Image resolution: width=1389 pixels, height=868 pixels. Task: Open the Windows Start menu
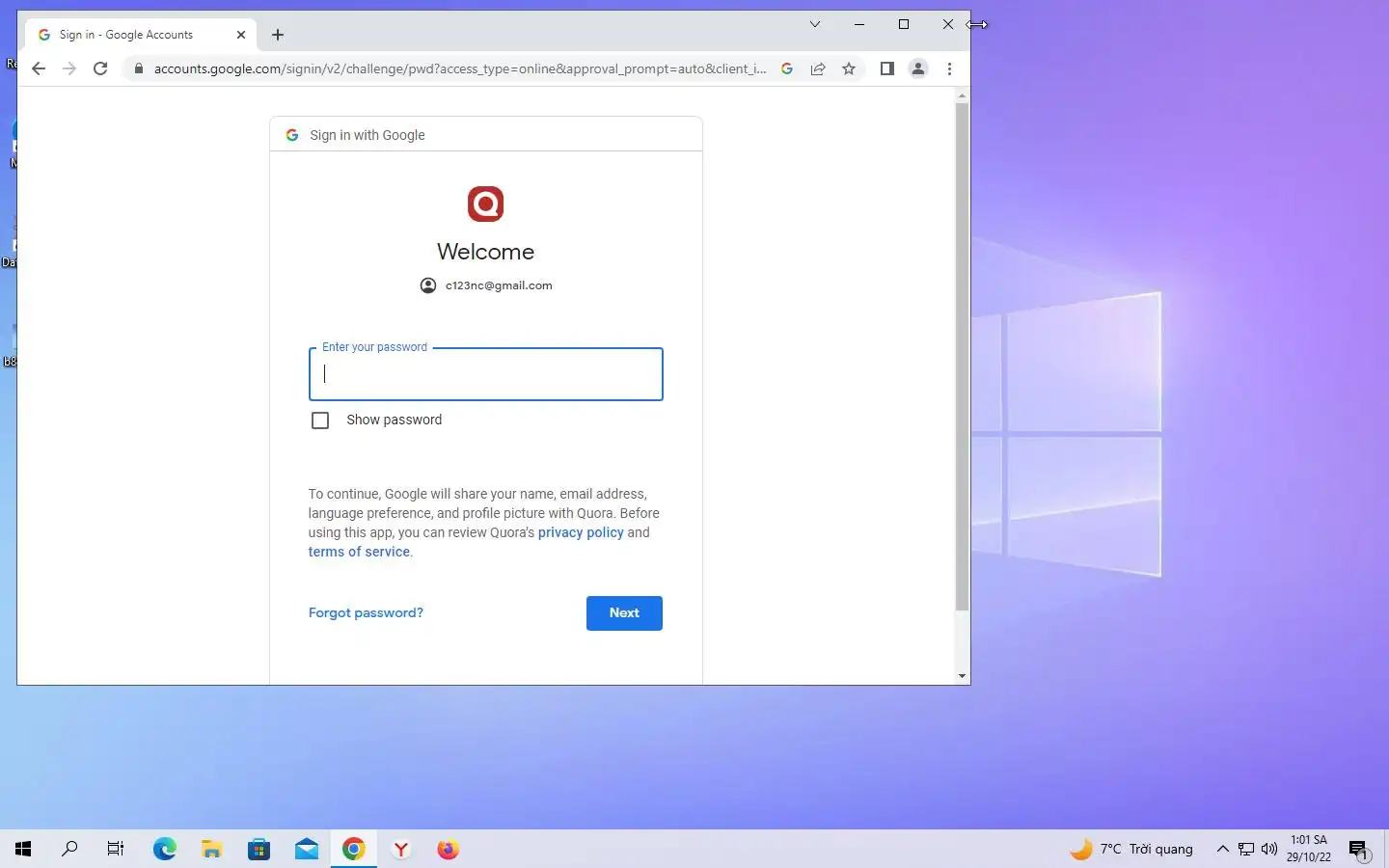tap(23, 849)
